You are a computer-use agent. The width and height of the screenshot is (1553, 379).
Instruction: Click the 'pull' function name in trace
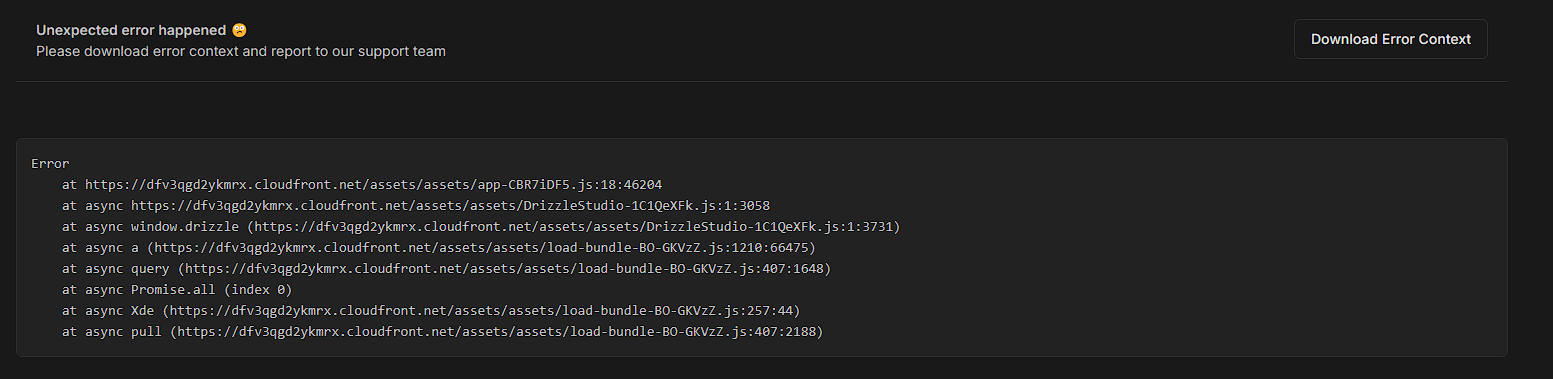coord(147,332)
